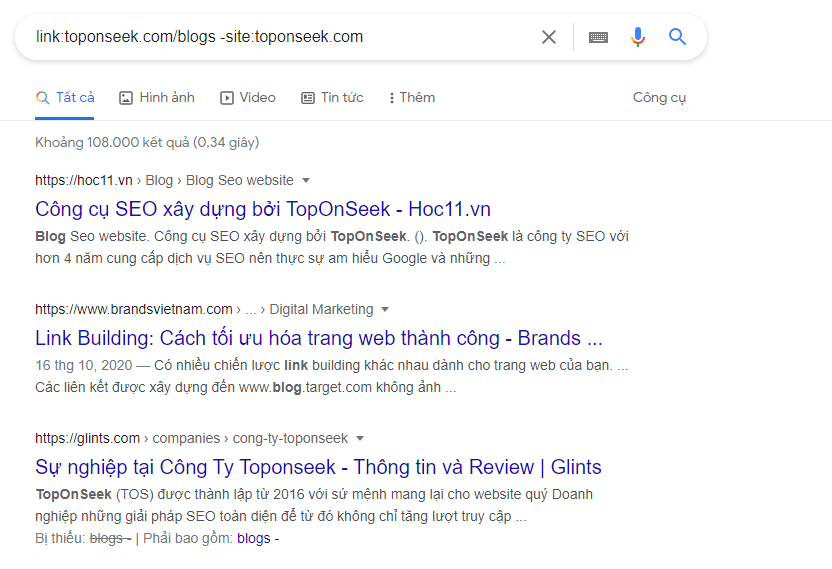Expand dropdown arrow beside brandsvietnam.com Digital Marketing

(x=385, y=309)
